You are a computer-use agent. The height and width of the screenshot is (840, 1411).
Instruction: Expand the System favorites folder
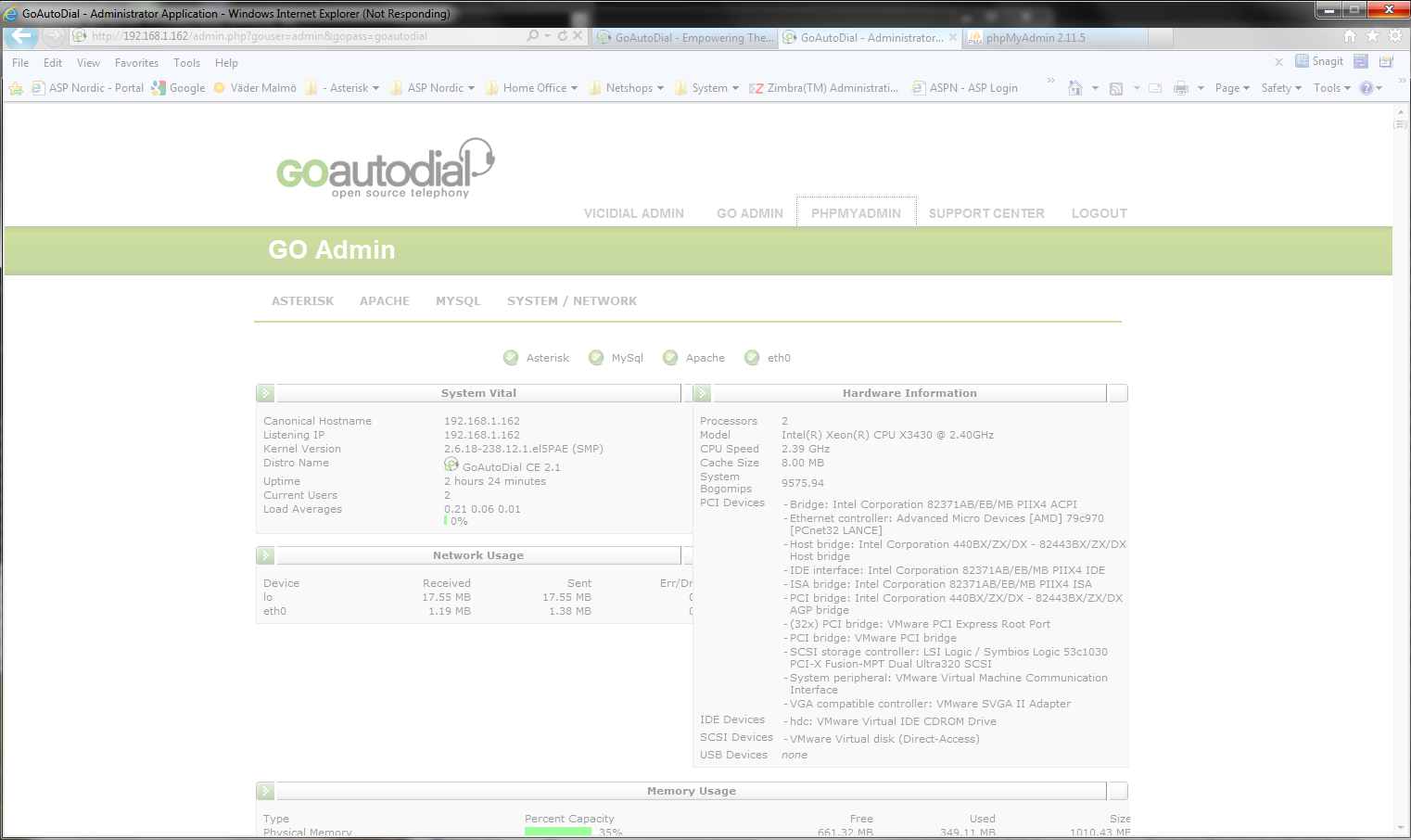(707, 88)
